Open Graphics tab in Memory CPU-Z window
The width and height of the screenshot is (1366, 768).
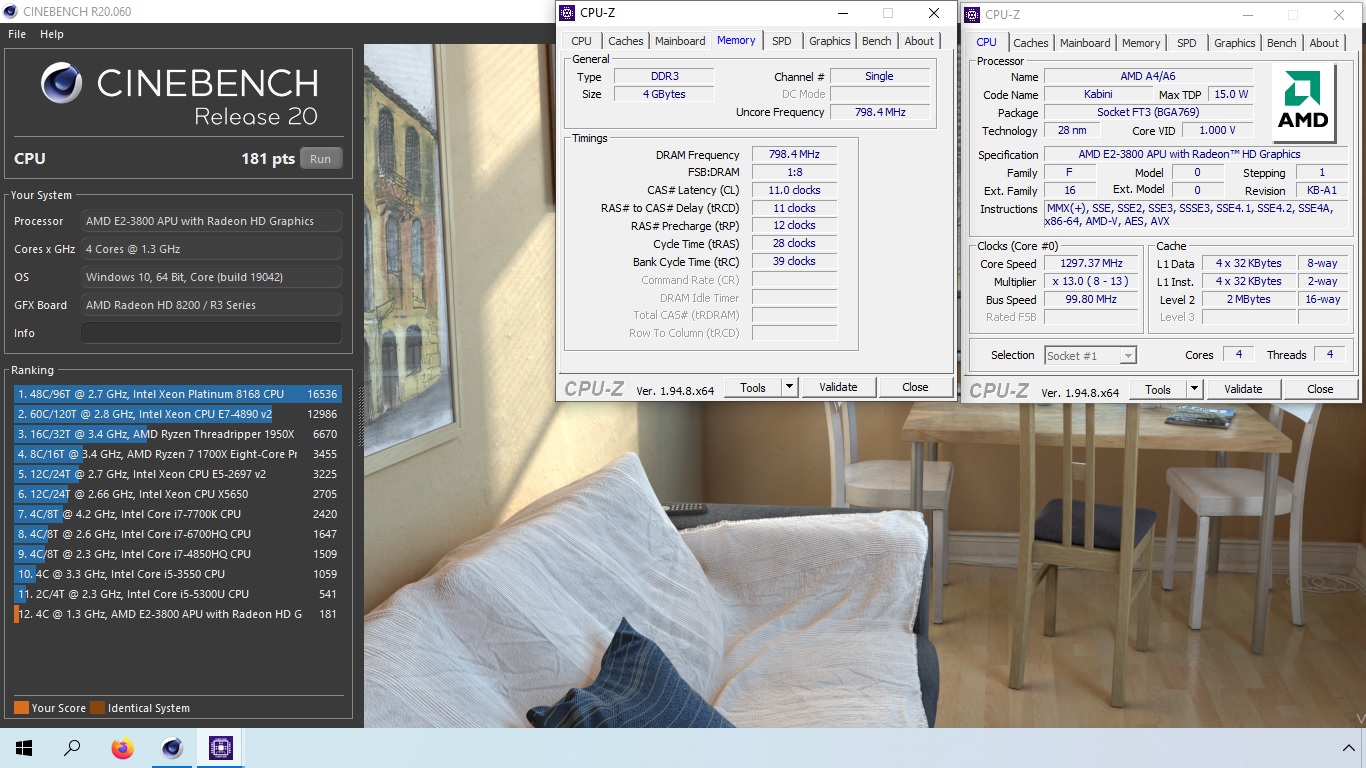pyautogui.click(x=830, y=41)
